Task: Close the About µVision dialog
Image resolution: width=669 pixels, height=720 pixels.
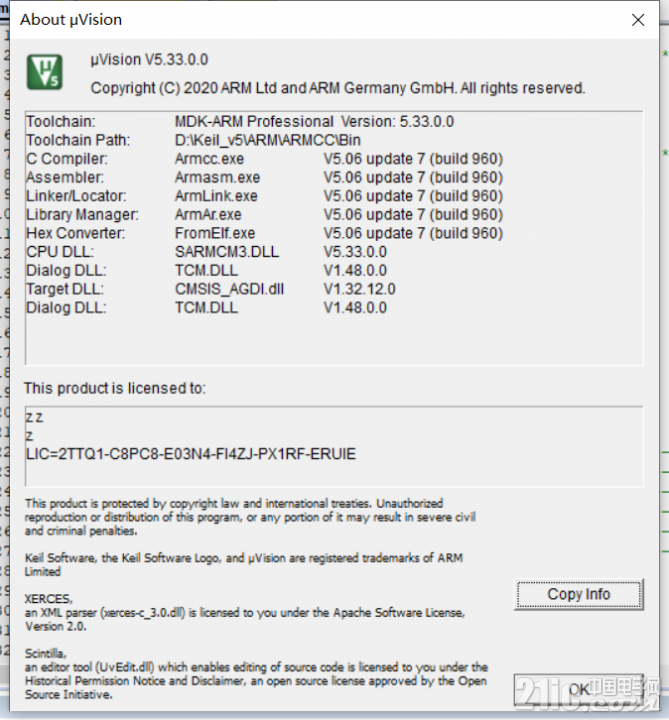Action: click(x=638, y=20)
